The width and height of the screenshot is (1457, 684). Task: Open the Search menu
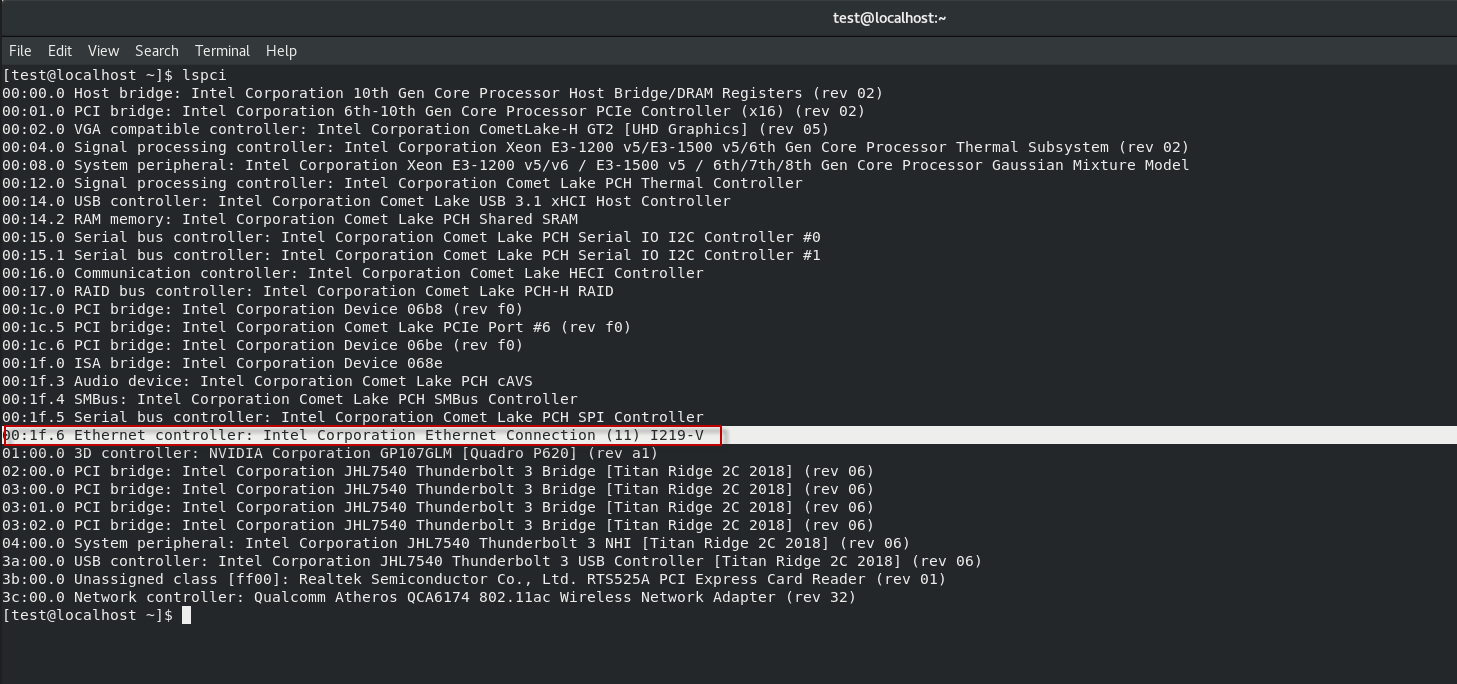click(x=157, y=51)
